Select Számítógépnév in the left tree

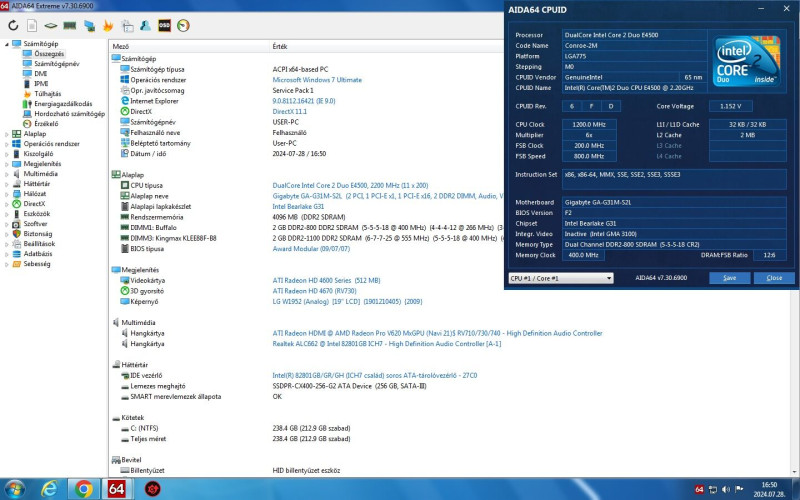point(57,64)
